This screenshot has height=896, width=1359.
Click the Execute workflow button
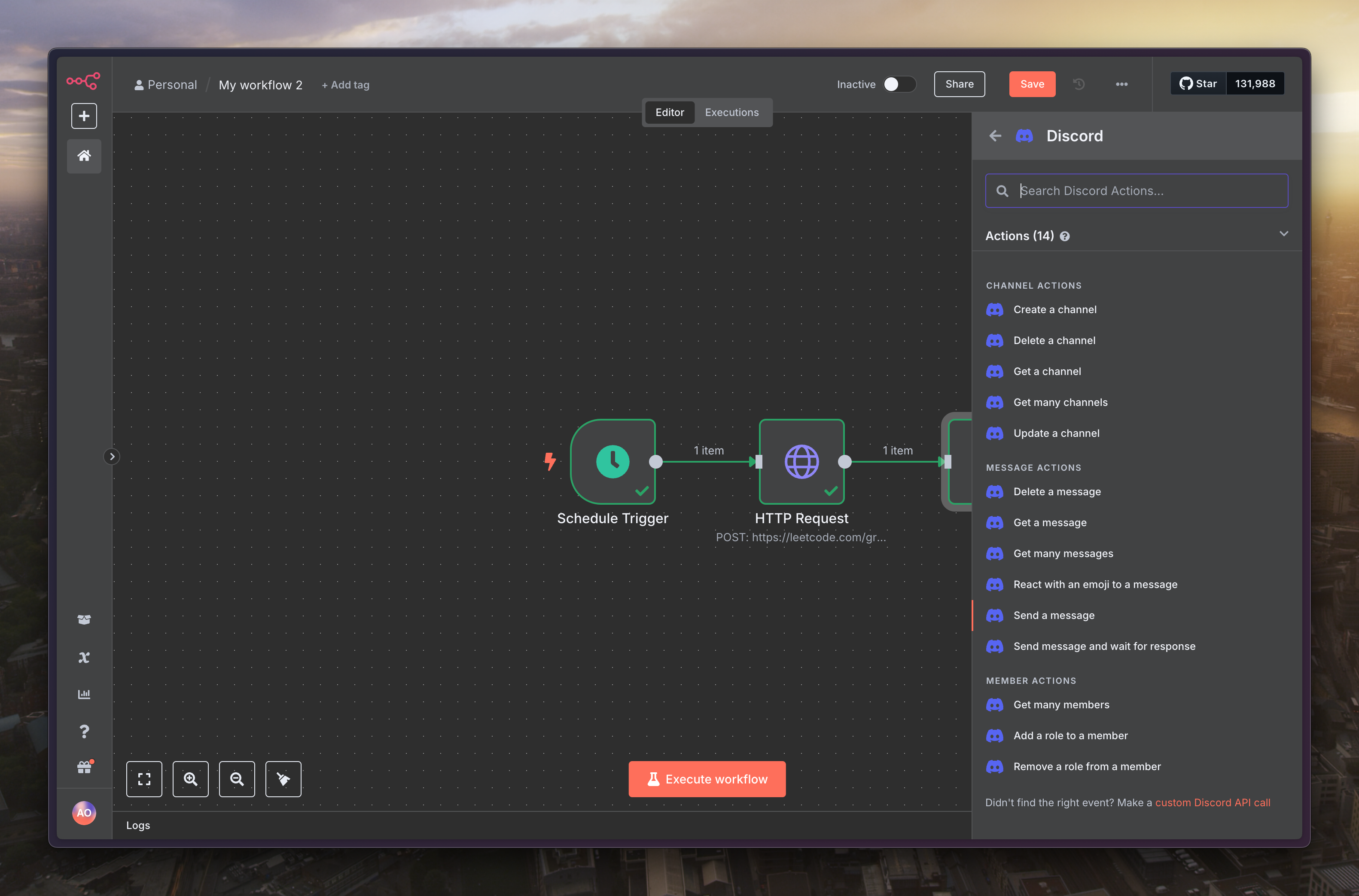707,778
